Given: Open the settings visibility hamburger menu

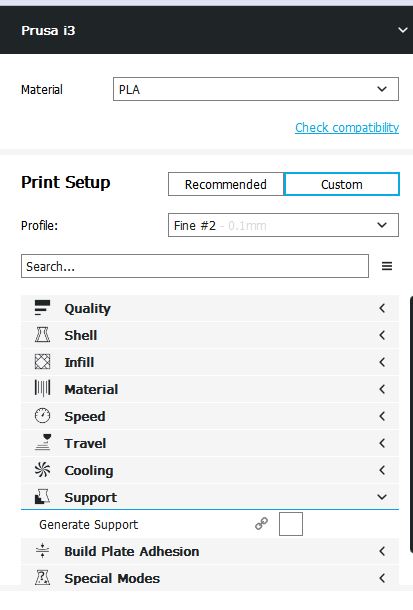Looking at the screenshot, I should click(387, 266).
